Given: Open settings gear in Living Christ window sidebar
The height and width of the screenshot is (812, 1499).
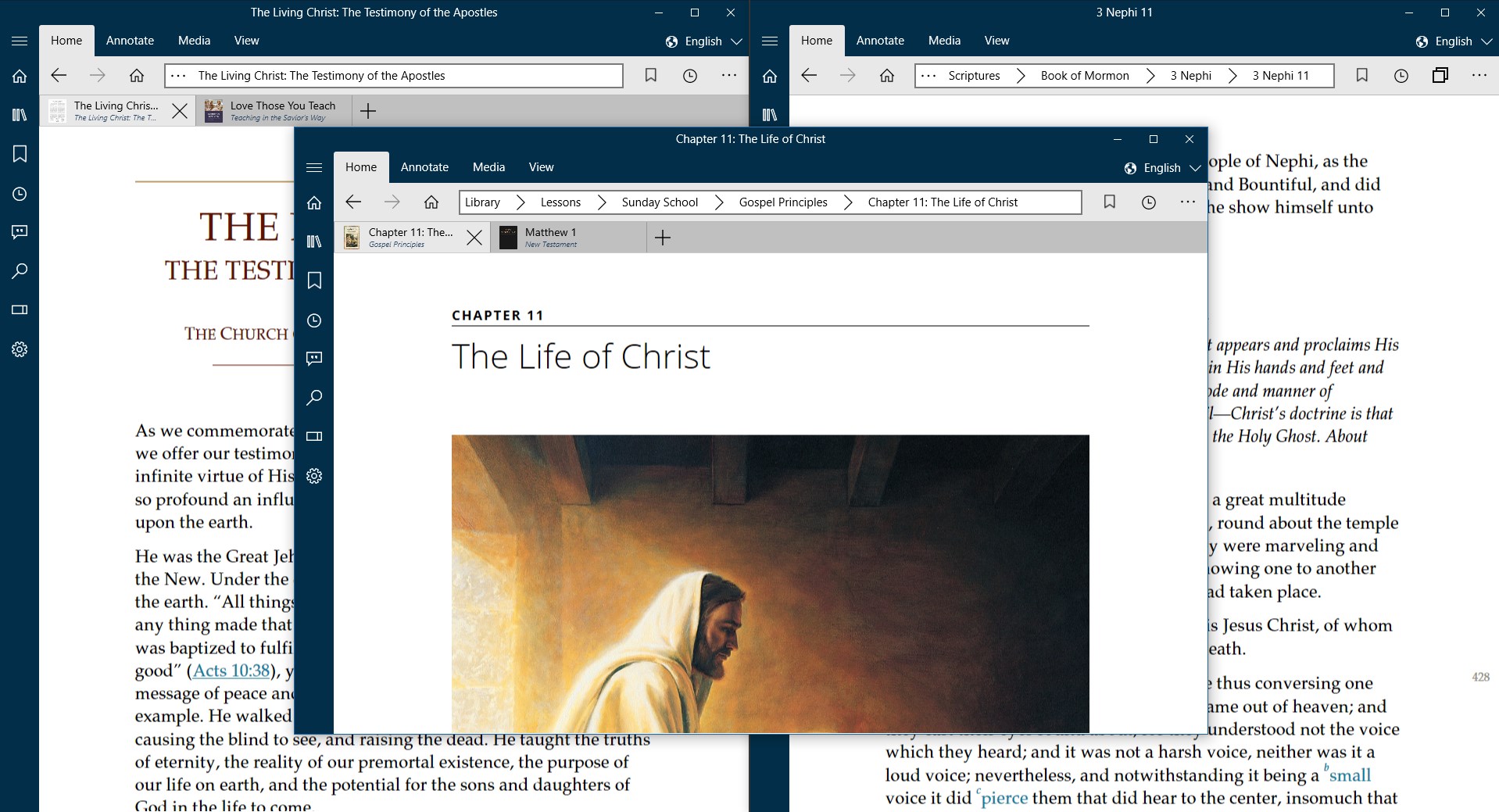Looking at the screenshot, I should [x=20, y=349].
